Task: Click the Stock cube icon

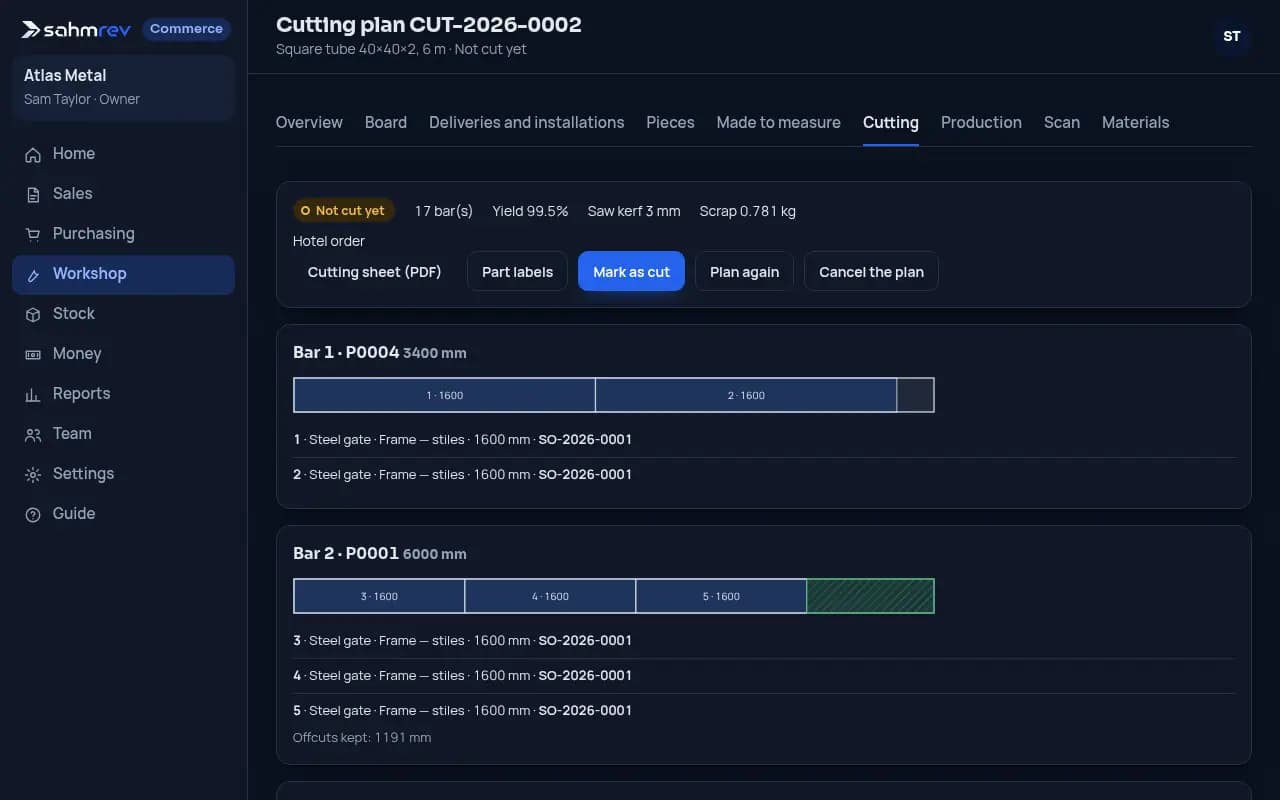Action: (33, 314)
